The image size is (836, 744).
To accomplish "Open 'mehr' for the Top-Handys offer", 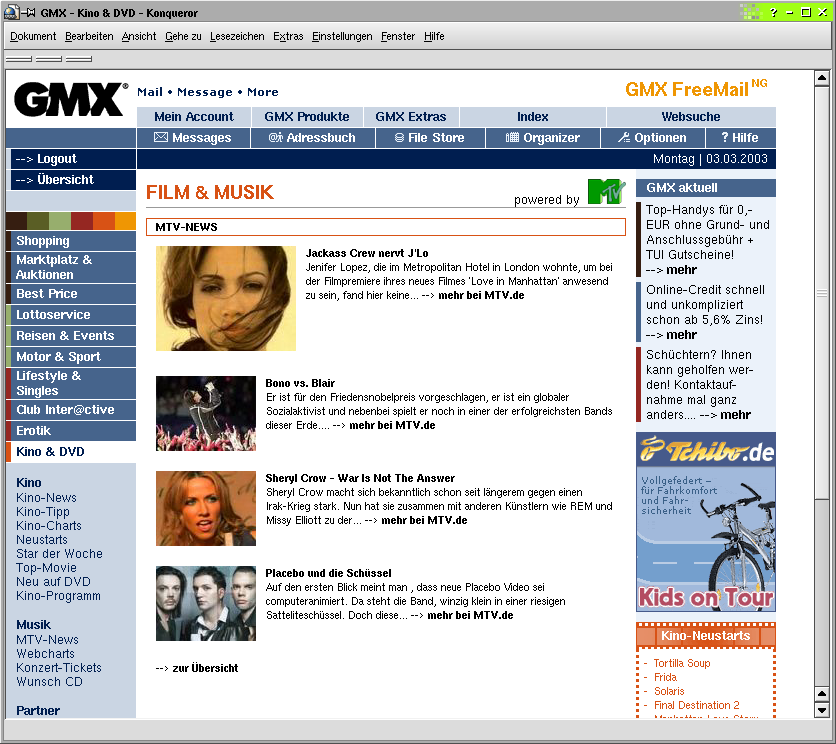I will click(681, 270).
